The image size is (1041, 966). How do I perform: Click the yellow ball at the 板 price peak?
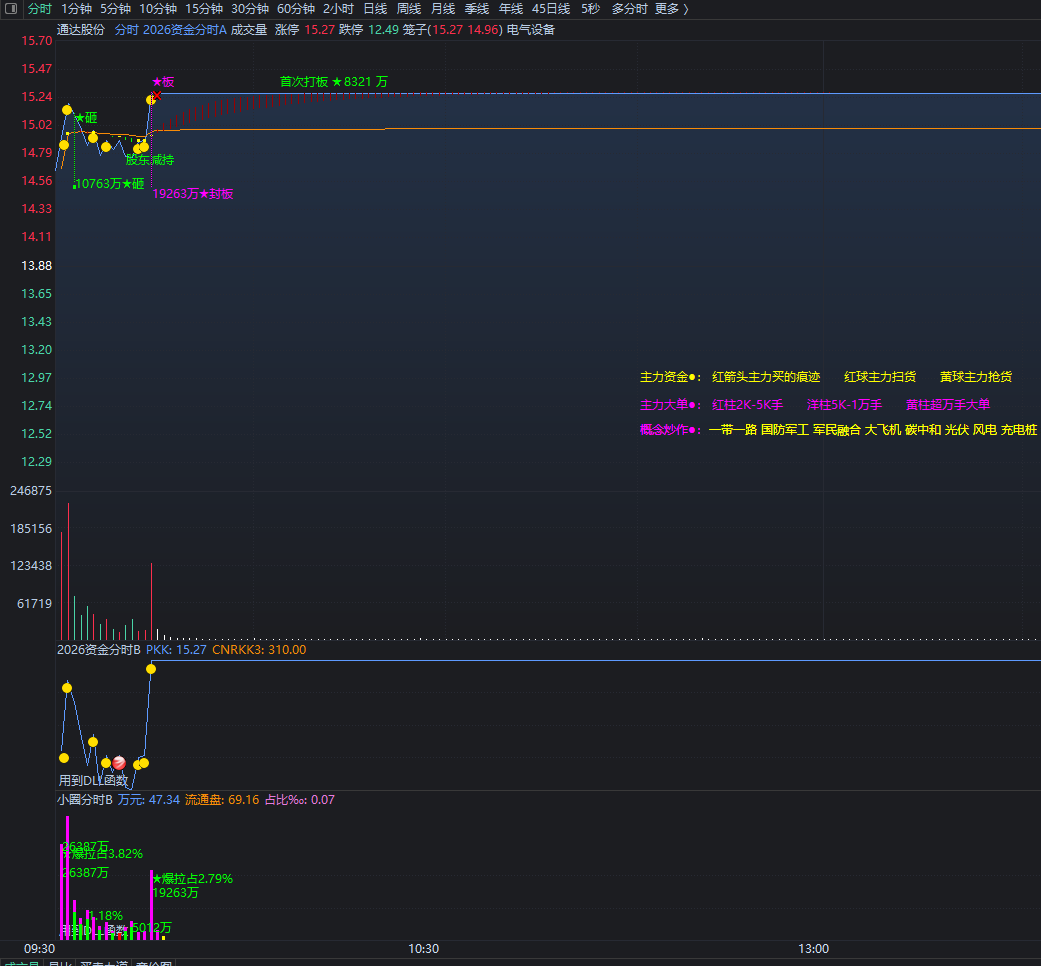pos(151,99)
